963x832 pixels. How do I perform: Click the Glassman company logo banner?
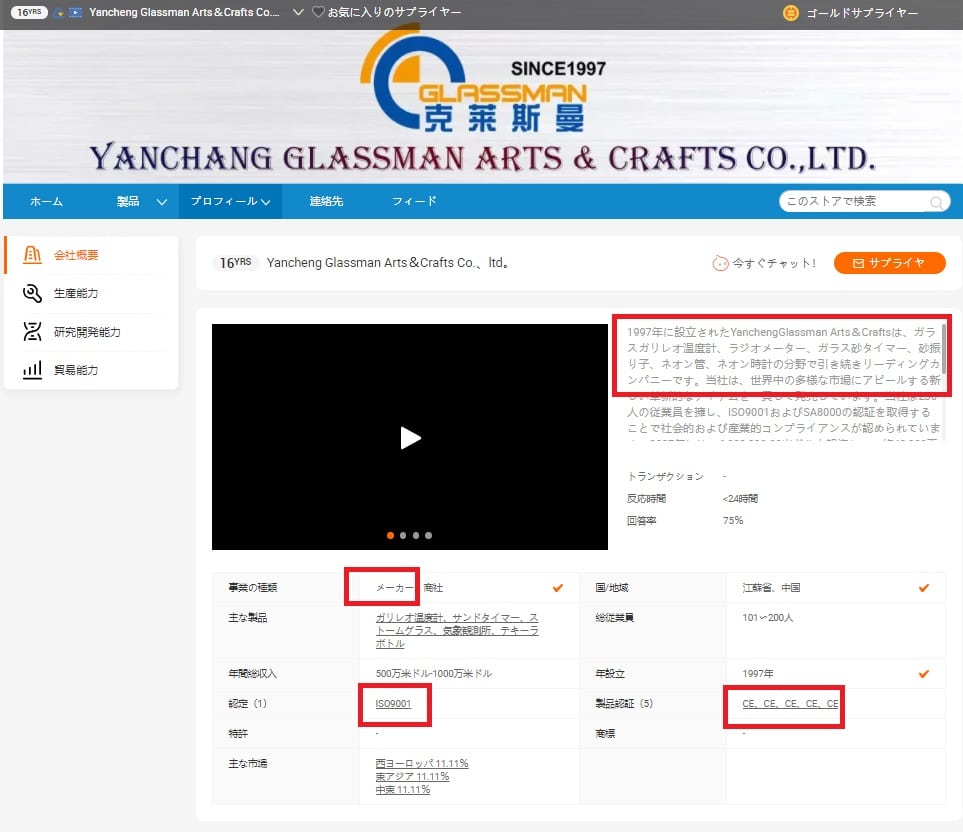click(483, 104)
